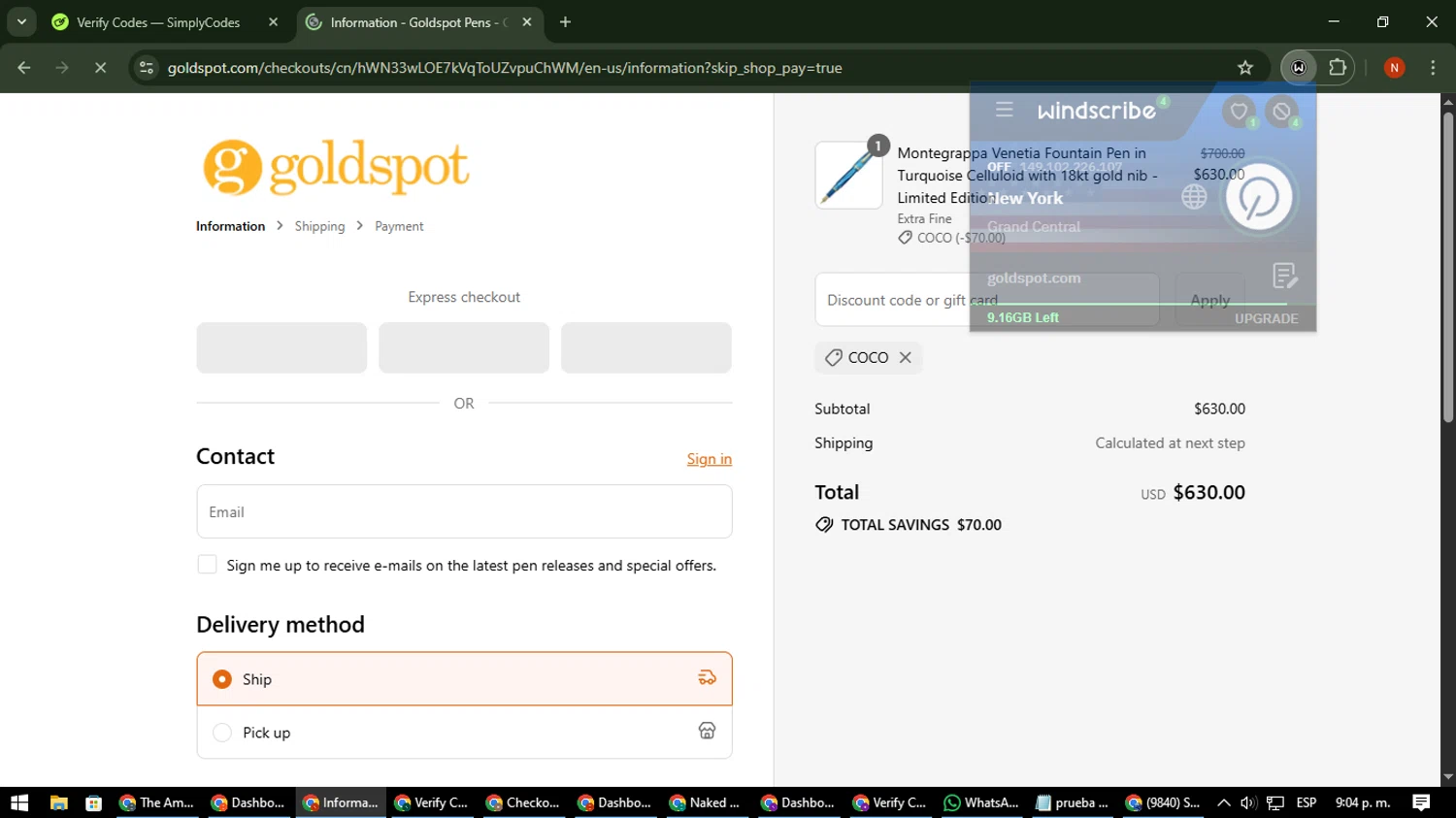Click UPGRADE in Windscribe popup
The height and width of the screenshot is (818, 1456).
coord(1266,318)
